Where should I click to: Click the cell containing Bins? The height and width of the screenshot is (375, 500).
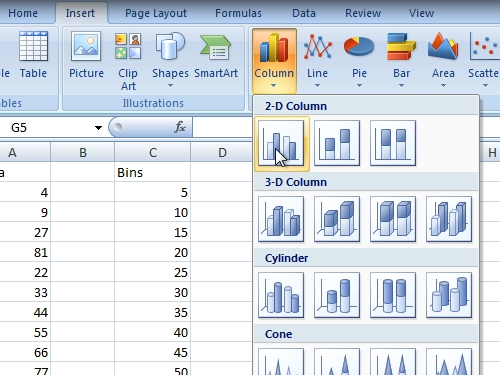(153, 172)
